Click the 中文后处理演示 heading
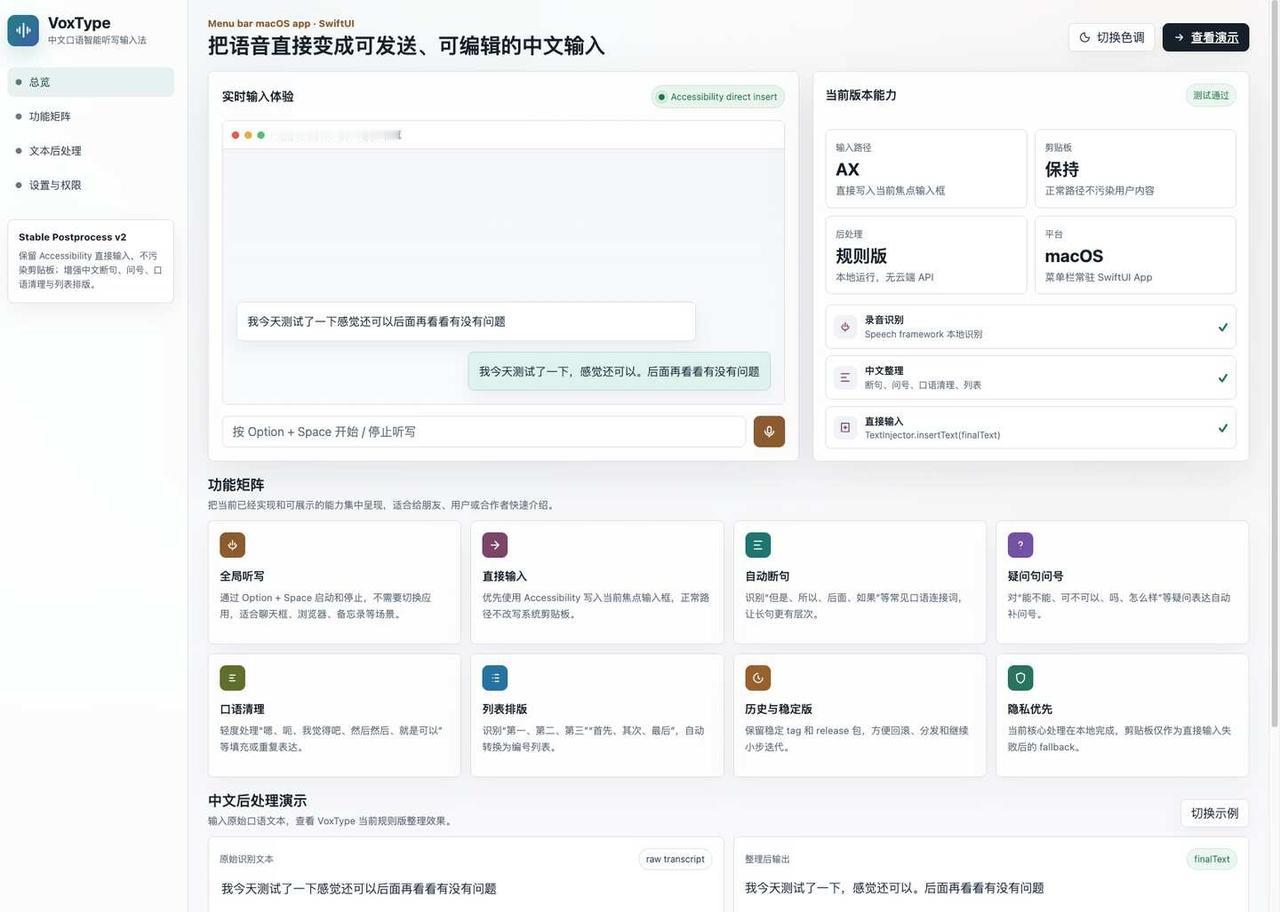Image resolution: width=1280 pixels, height=912 pixels. tap(257, 800)
